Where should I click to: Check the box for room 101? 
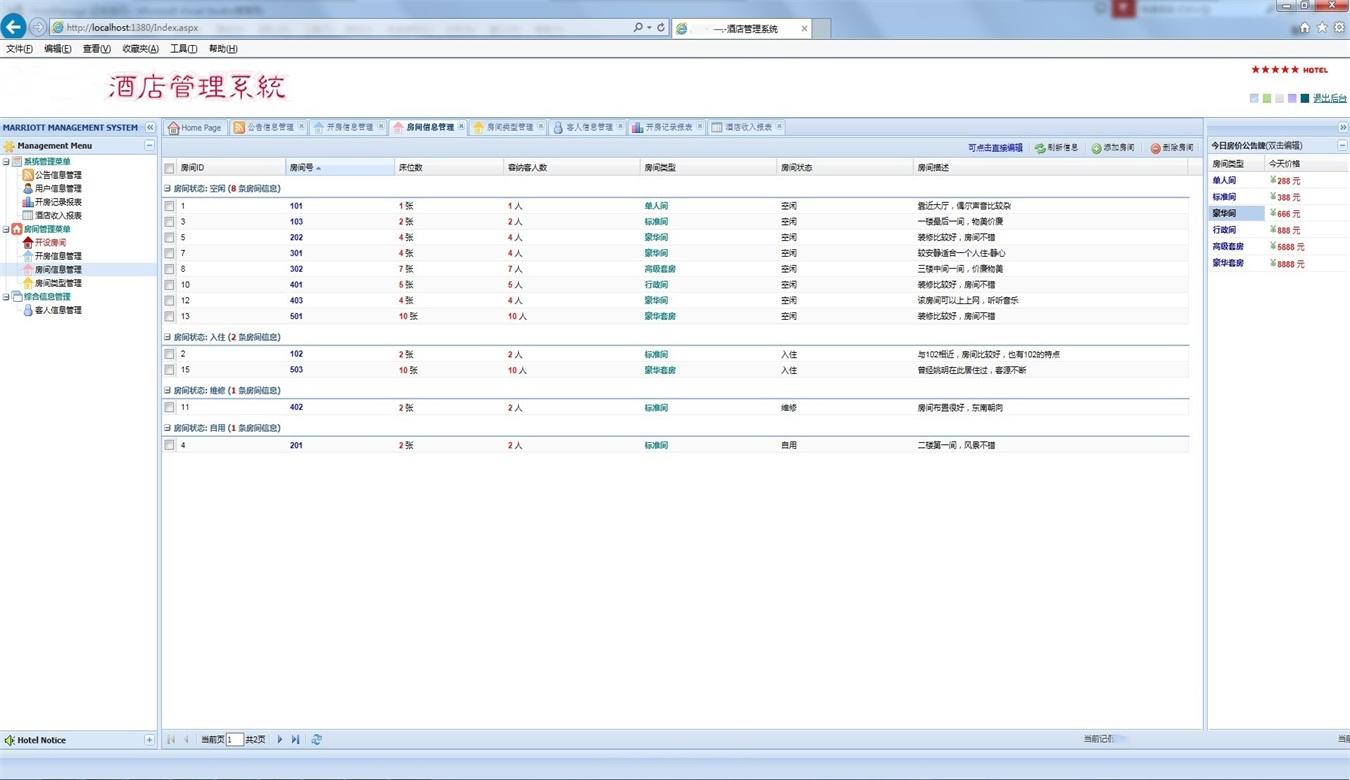pos(170,206)
